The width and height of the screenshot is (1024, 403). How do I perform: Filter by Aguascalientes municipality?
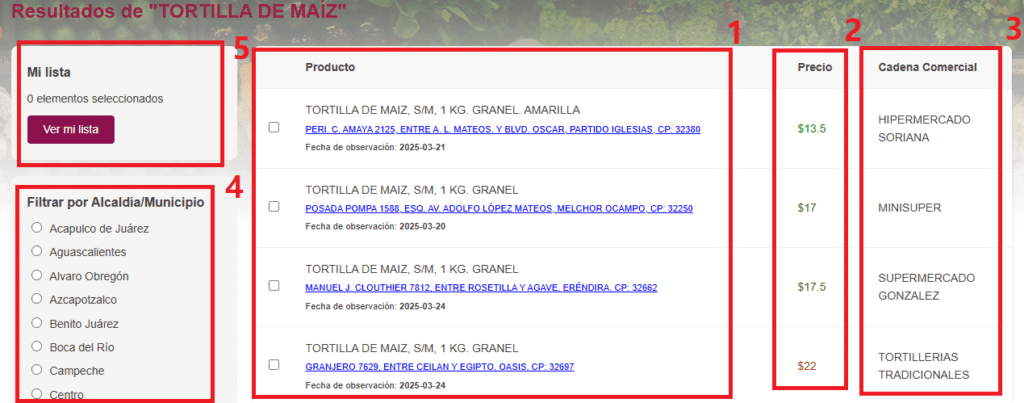(x=37, y=251)
